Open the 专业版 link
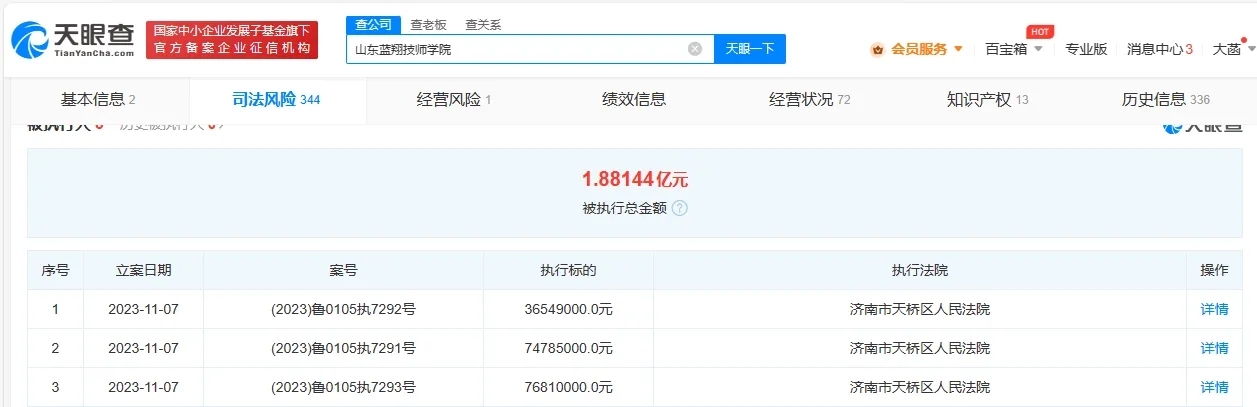The width and height of the screenshot is (1257, 407). tap(1086, 49)
